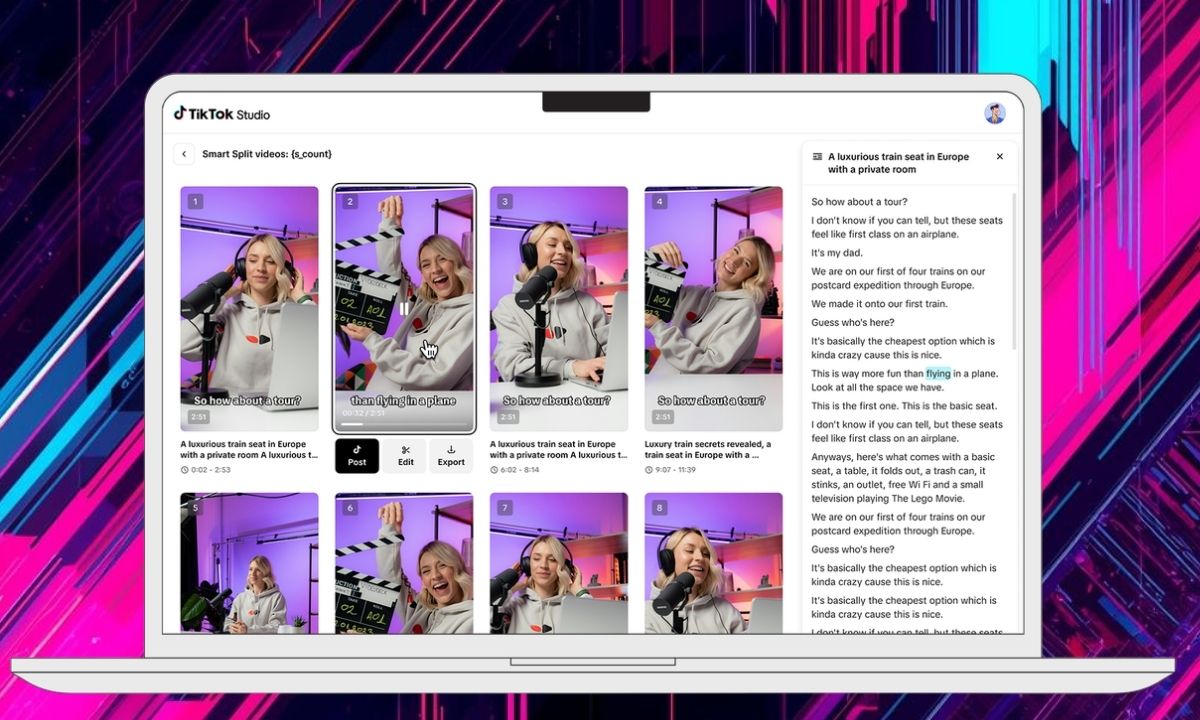
Task: Pause the playing video number 2
Action: tap(404, 309)
